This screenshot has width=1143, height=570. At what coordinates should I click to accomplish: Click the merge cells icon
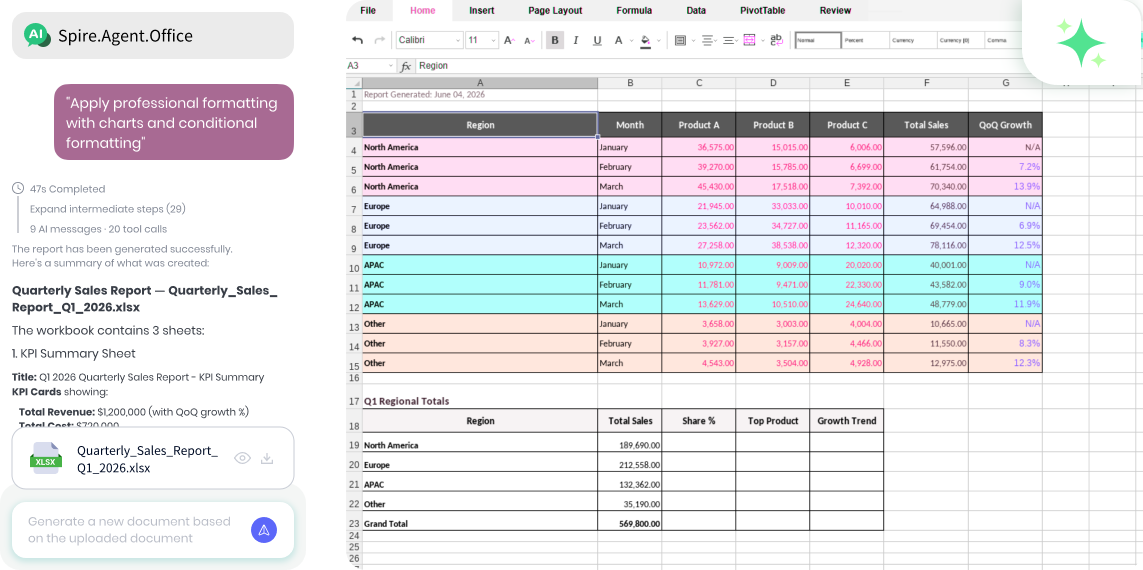749,41
